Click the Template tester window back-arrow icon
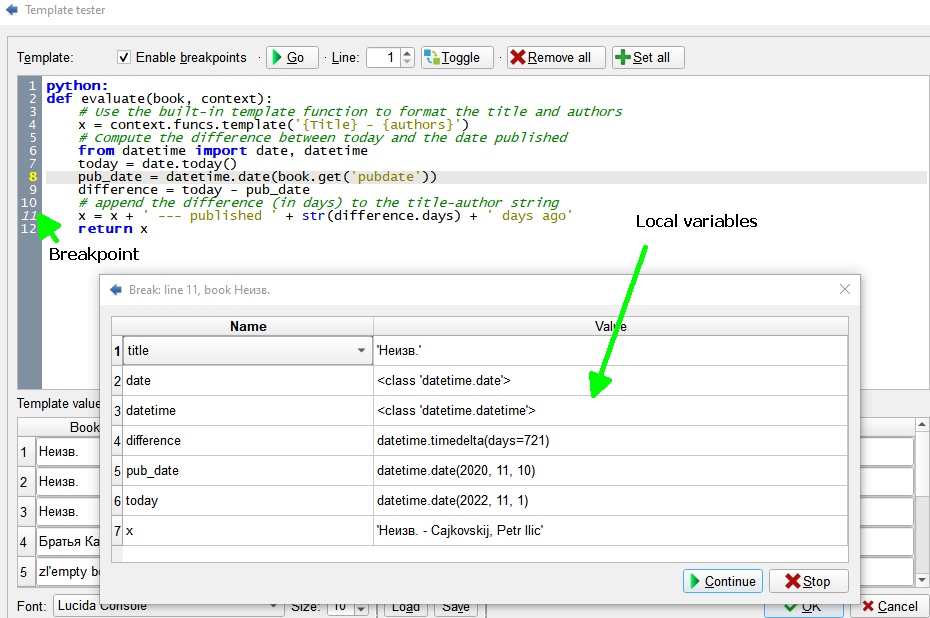 [x=12, y=10]
